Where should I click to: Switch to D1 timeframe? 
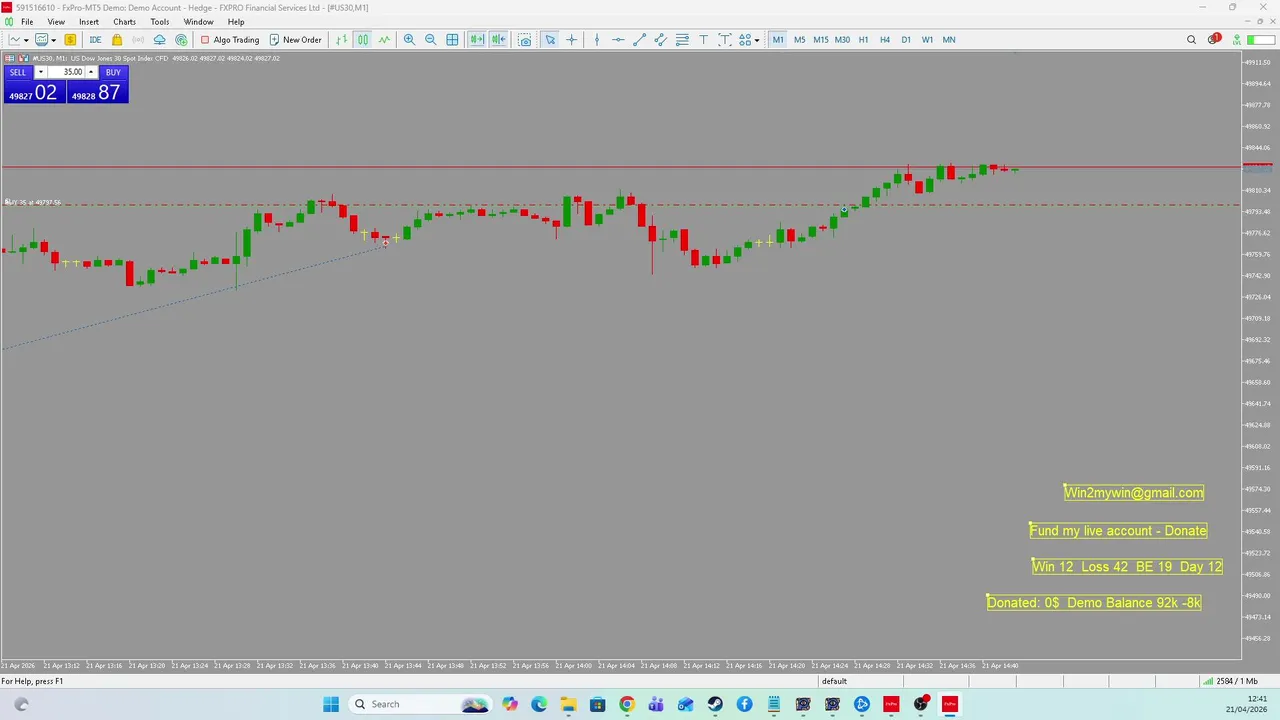coord(906,40)
